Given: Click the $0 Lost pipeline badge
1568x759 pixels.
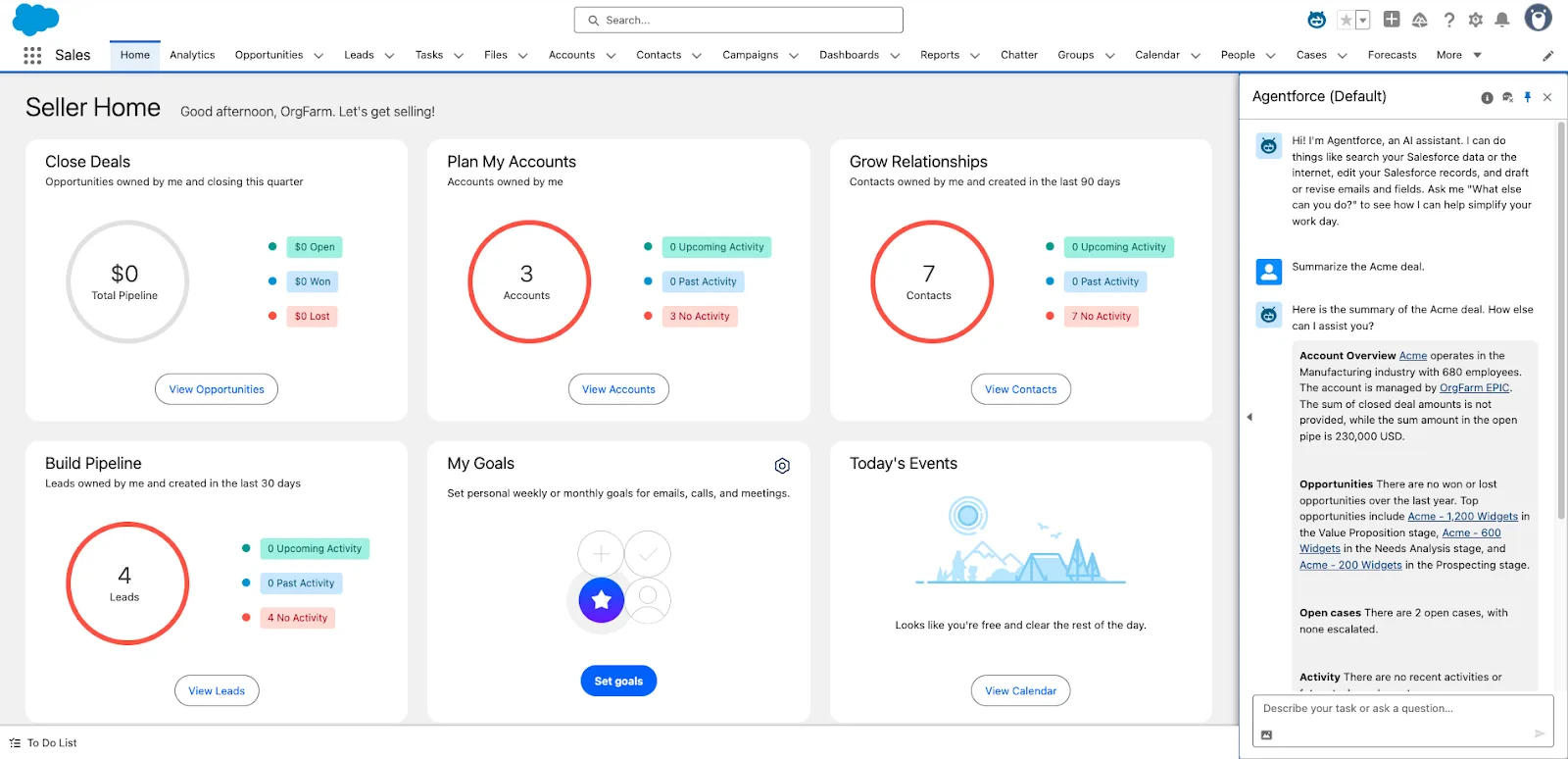Looking at the screenshot, I should click(x=312, y=316).
